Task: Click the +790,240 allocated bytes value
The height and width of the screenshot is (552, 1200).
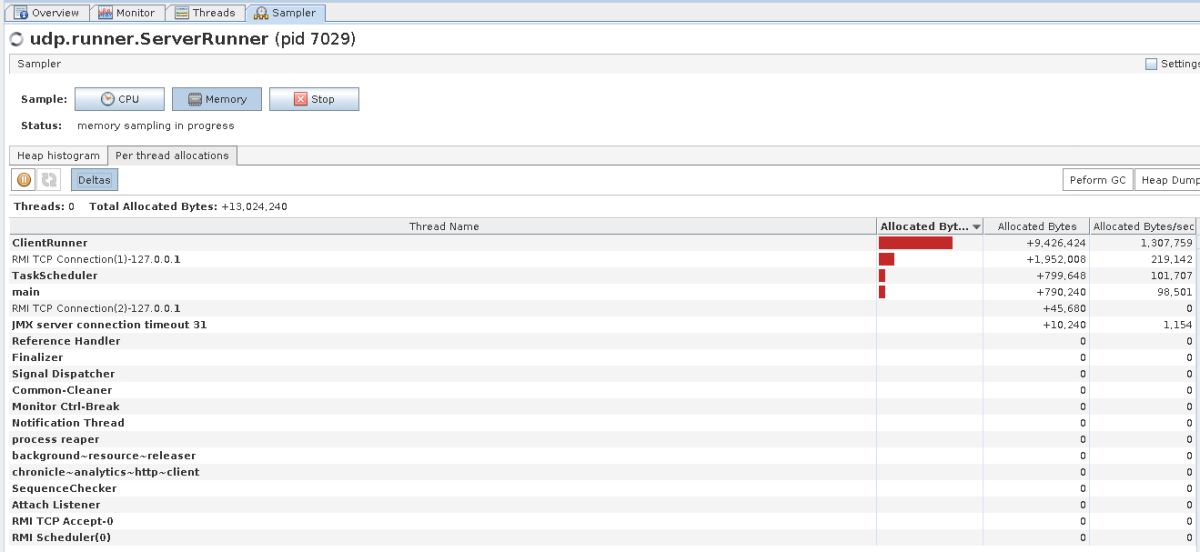Action: [x=1061, y=292]
